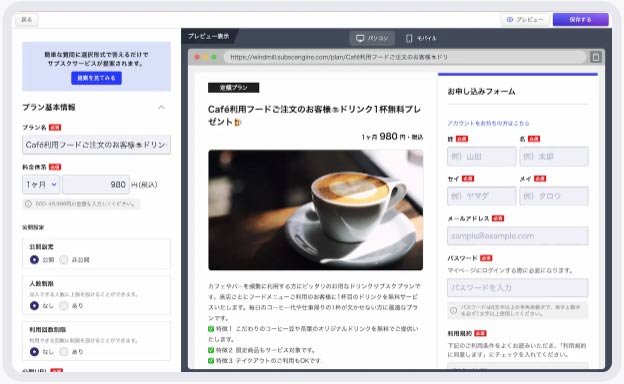This screenshot has height=384, width=624.
Task: Click the 戻る back button
Action: point(27,19)
